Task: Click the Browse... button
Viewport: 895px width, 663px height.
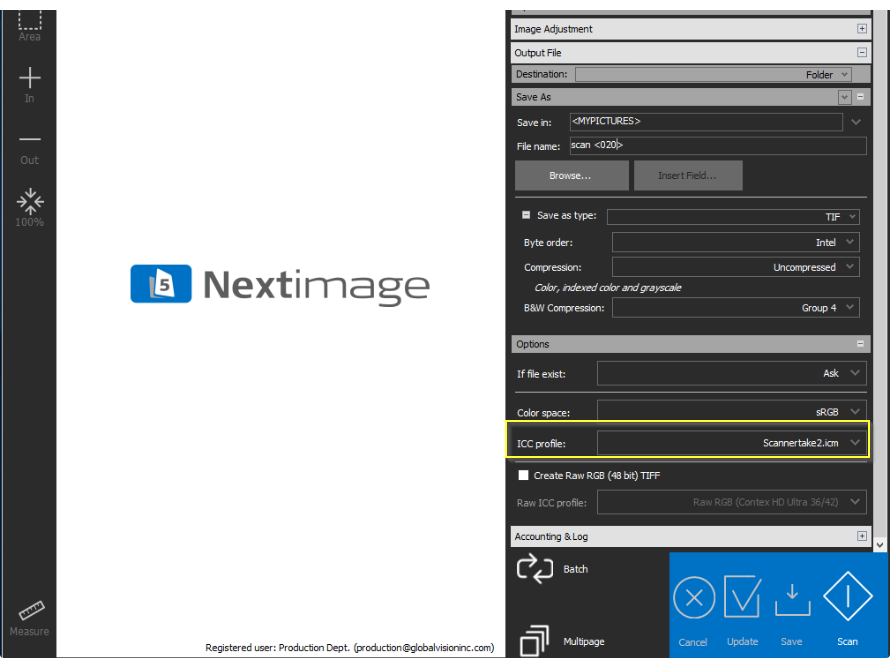Action: click(571, 176)
